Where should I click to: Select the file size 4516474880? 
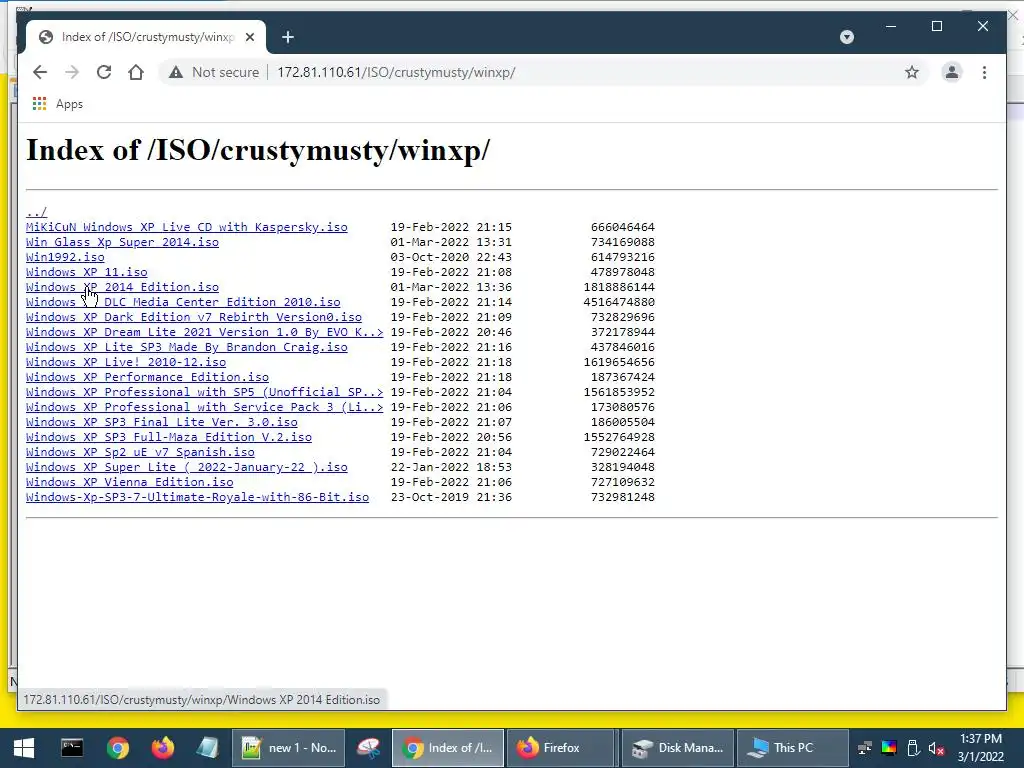[619, 302]
